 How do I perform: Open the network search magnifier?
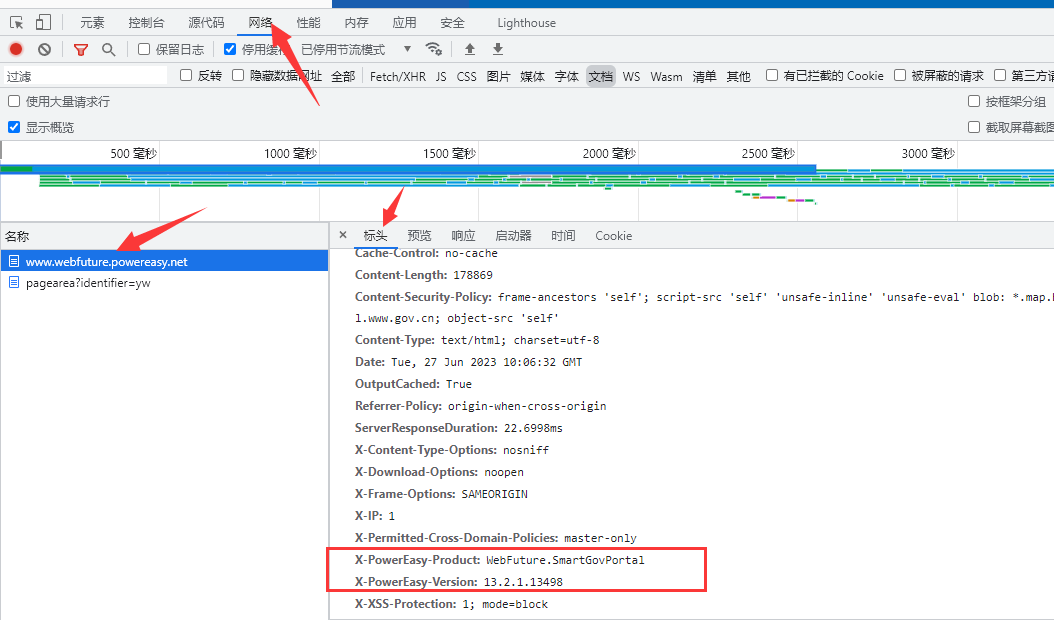point(108,49)
